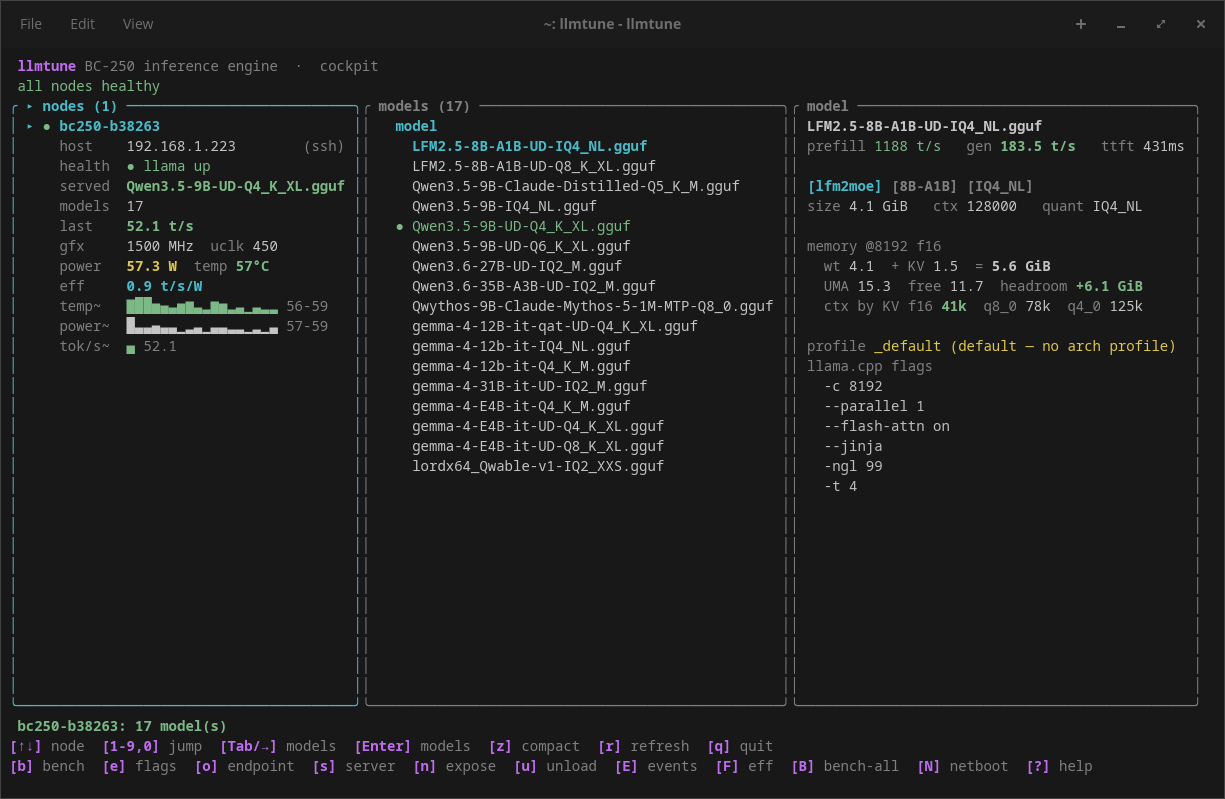Click the [E] events shortcut
Screen dimensions: 1225x799
(656, 766)
